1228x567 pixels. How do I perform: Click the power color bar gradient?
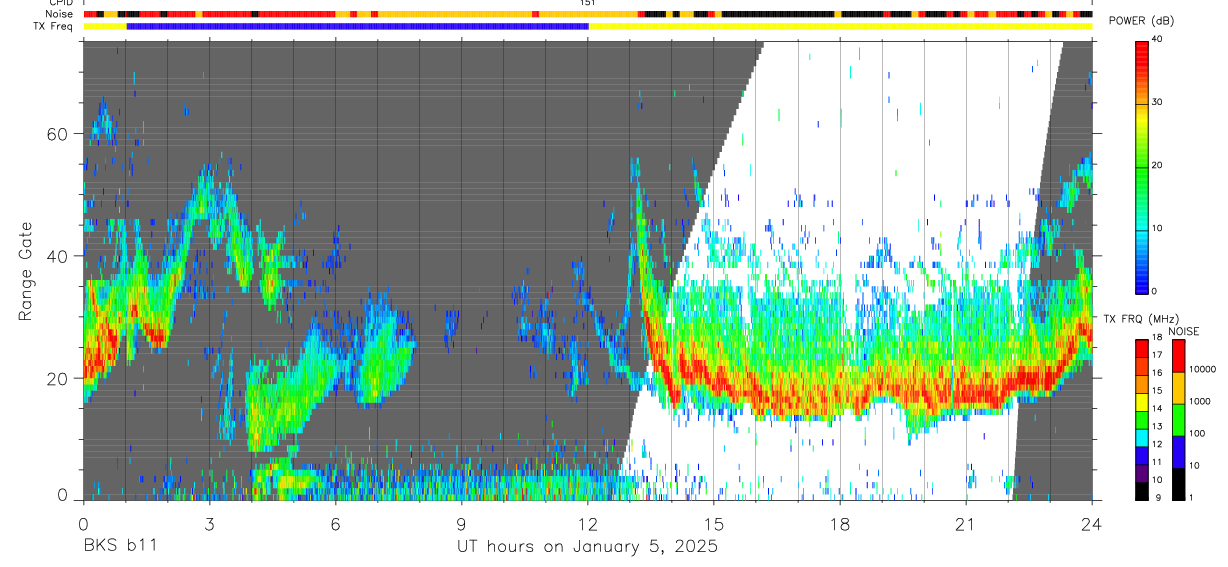click(1143, 166)
